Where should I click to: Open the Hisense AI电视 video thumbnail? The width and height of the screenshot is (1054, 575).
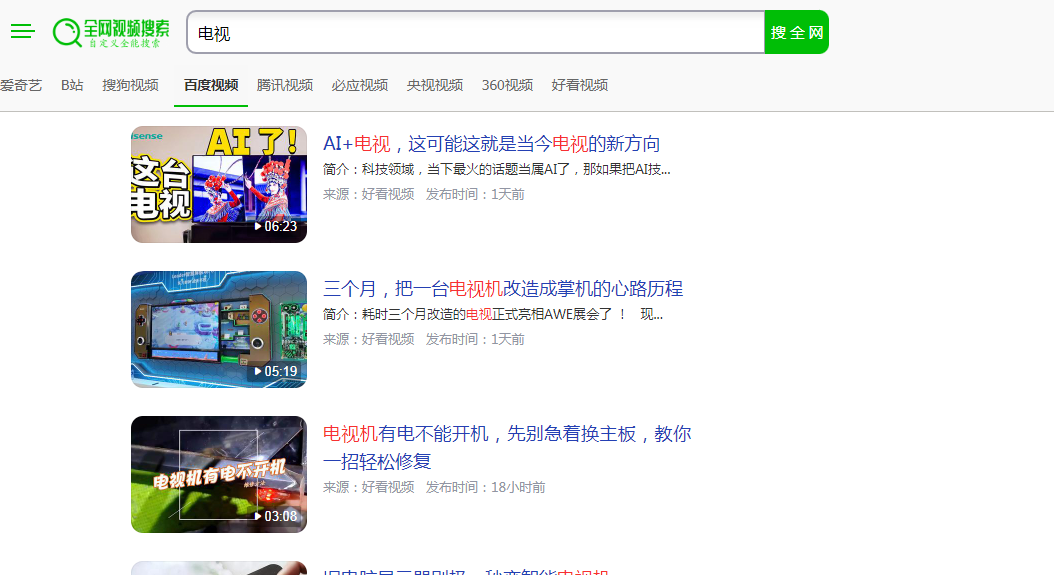(219, 184)
